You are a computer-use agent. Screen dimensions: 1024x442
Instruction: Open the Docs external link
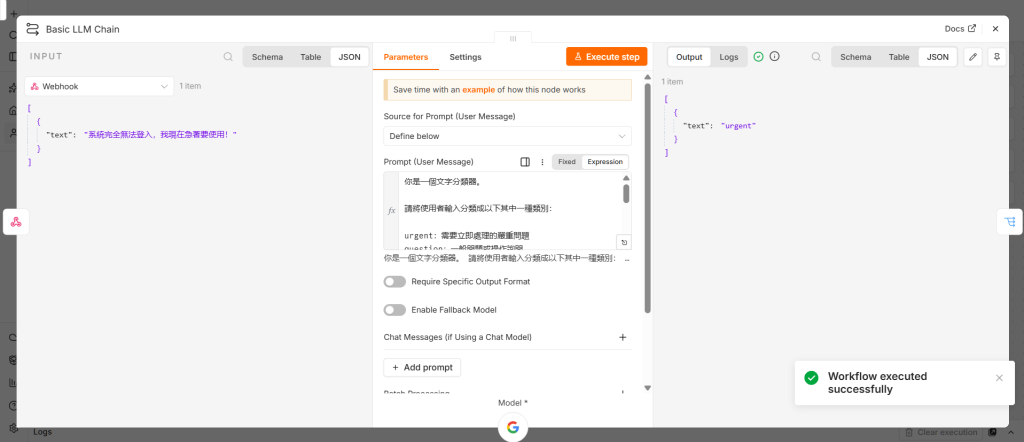960,29
